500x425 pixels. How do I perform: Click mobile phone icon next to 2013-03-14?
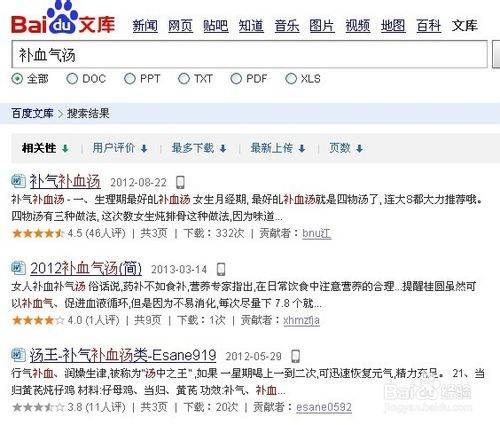(x=221, y=269)
